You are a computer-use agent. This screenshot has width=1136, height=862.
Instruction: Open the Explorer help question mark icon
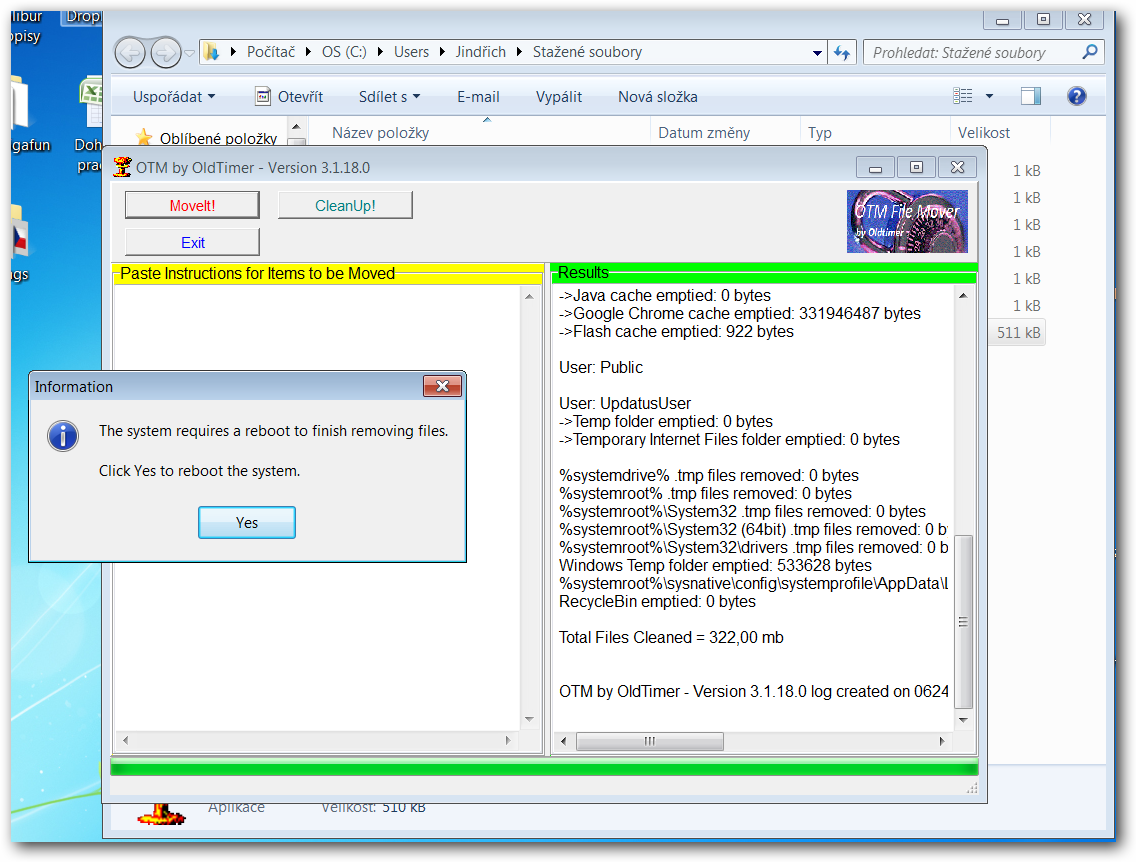[1076, 96]
